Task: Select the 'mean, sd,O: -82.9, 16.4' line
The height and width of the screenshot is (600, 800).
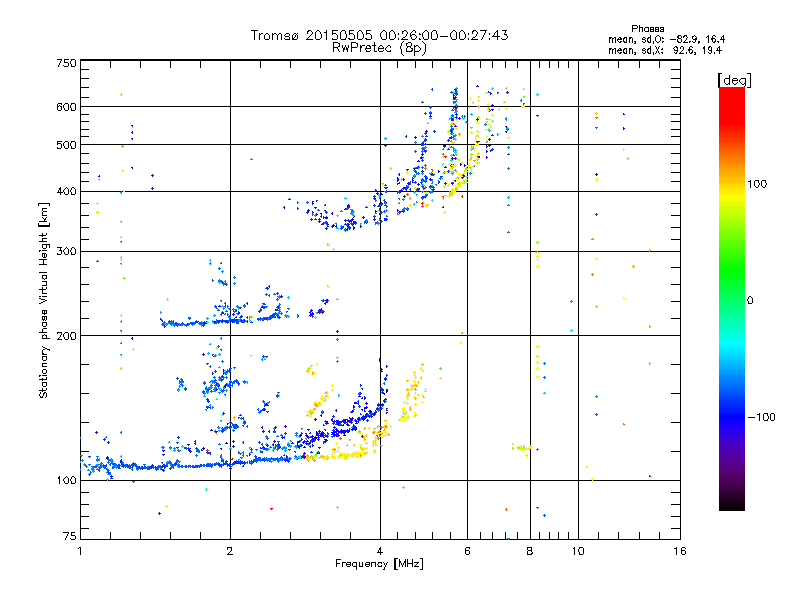Action: pyautogui.click(x=666, y=39)
